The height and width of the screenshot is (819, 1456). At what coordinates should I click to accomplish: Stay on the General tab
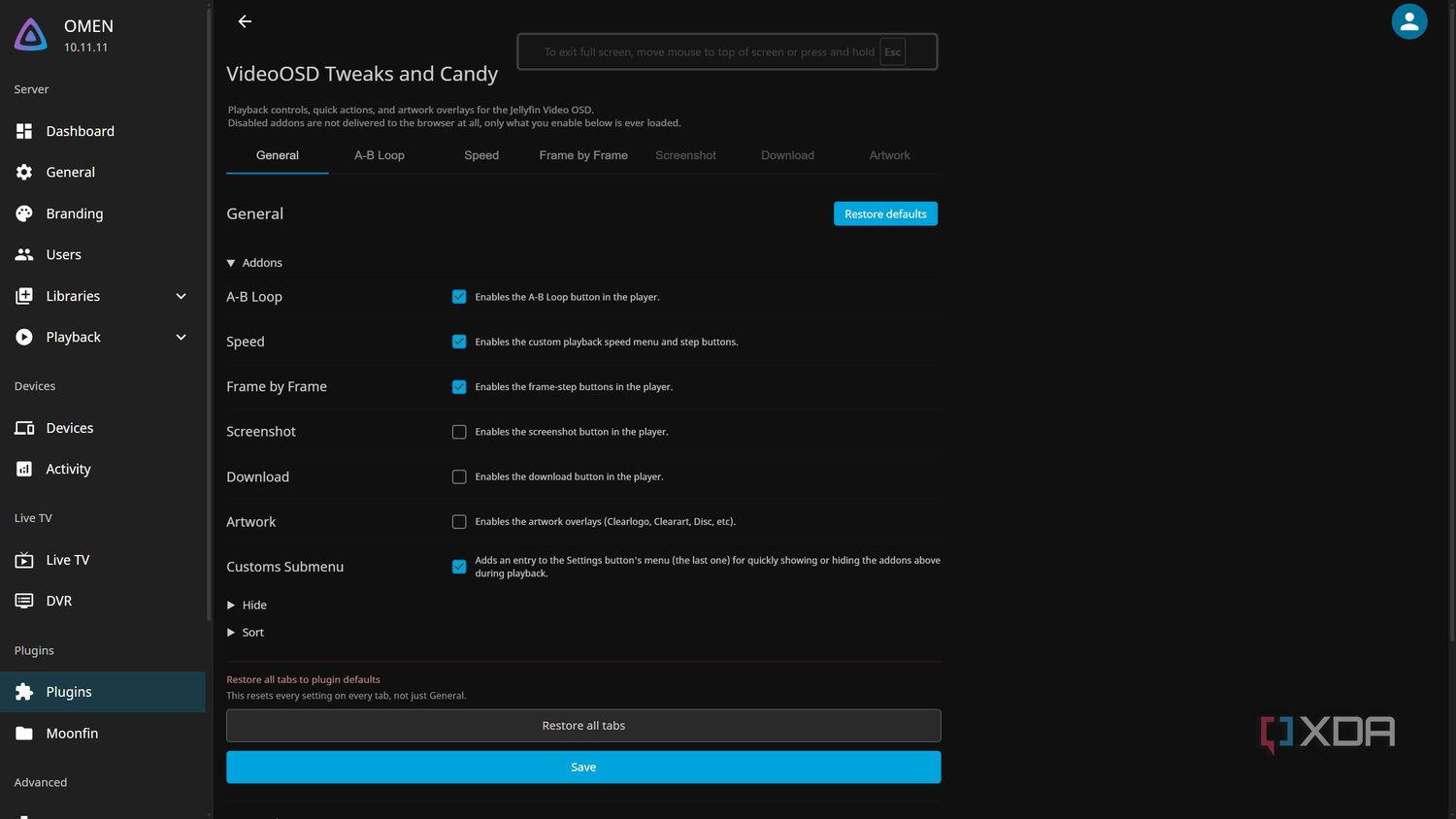click(x=278, y=155)
